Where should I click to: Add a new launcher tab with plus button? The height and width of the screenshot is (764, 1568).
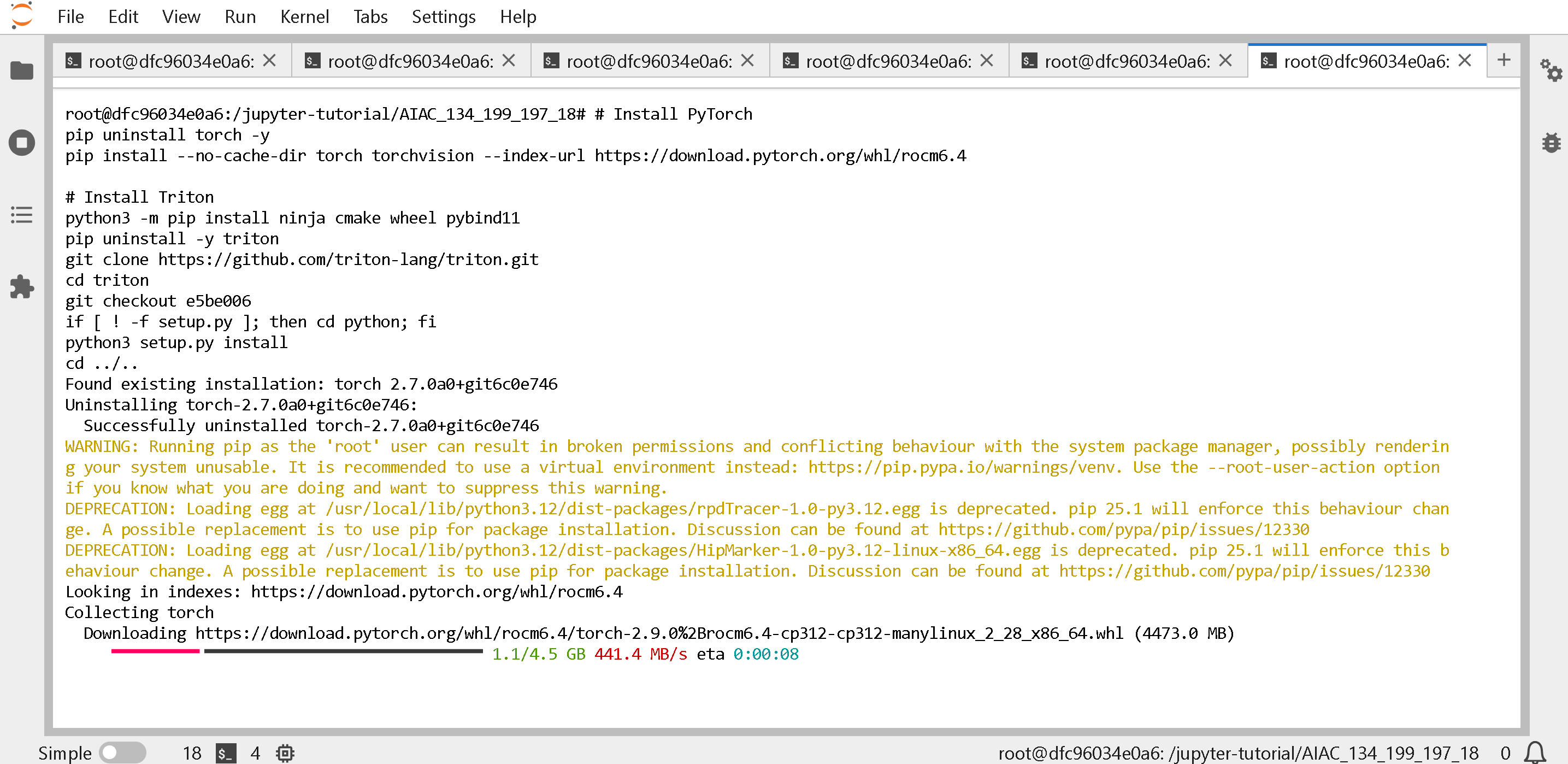(x=1504, y=60)
